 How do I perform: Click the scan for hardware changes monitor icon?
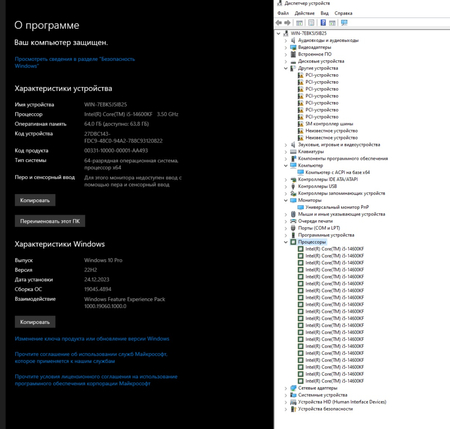[x=344, y=23]
